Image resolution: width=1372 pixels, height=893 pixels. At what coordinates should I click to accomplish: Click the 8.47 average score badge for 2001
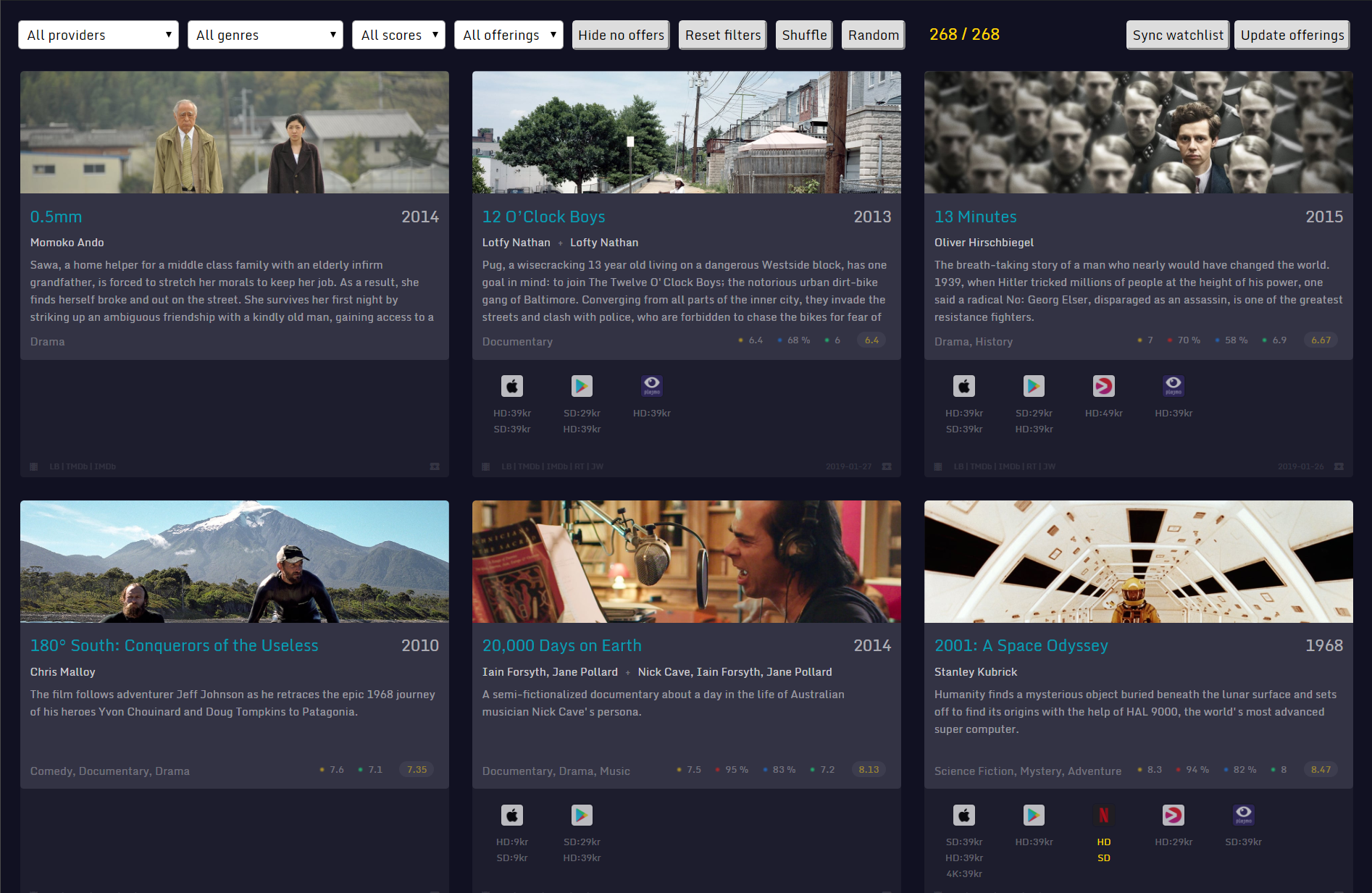1321,770
